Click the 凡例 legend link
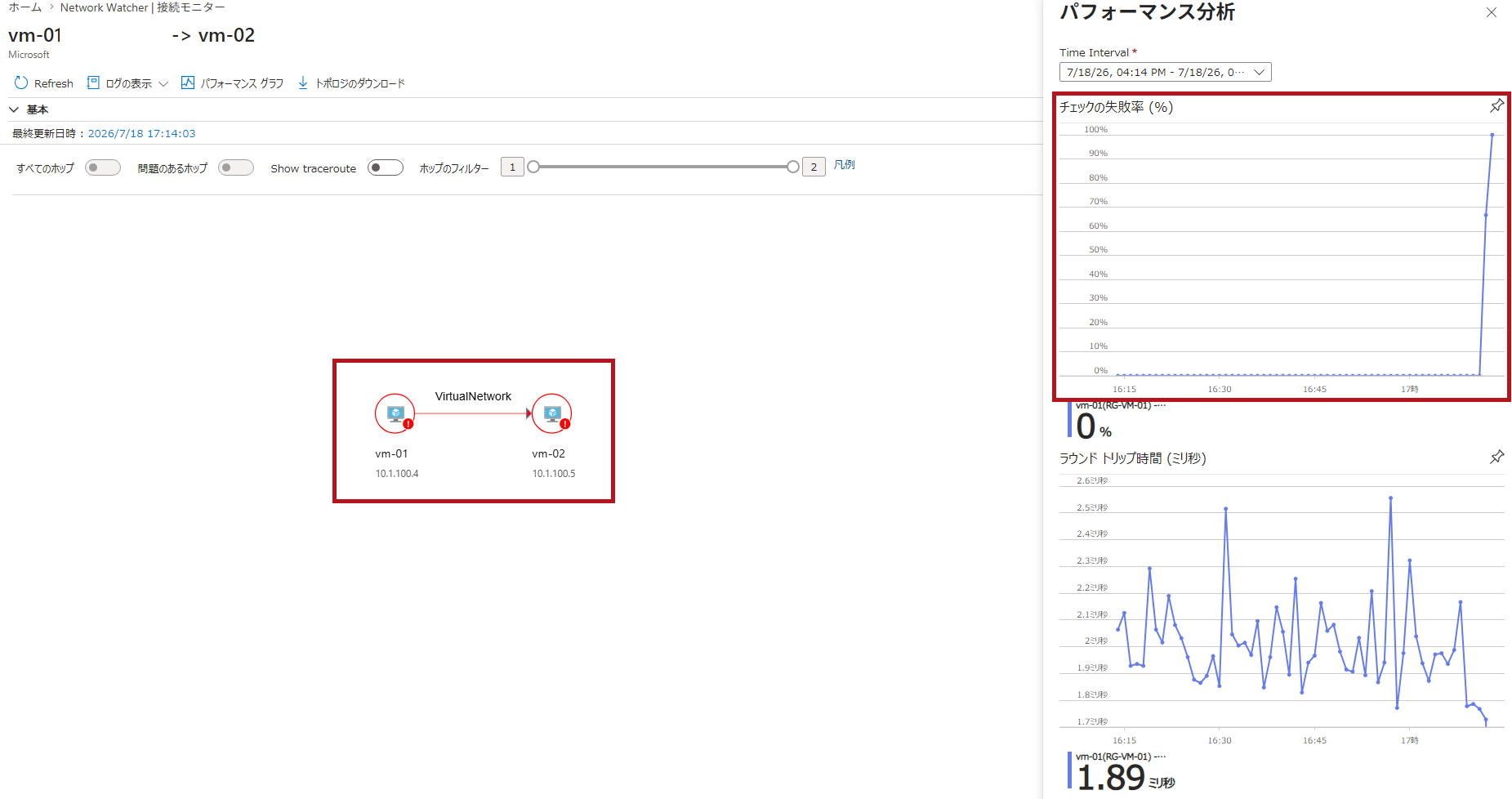The image size is (1512, 799). 845,165
